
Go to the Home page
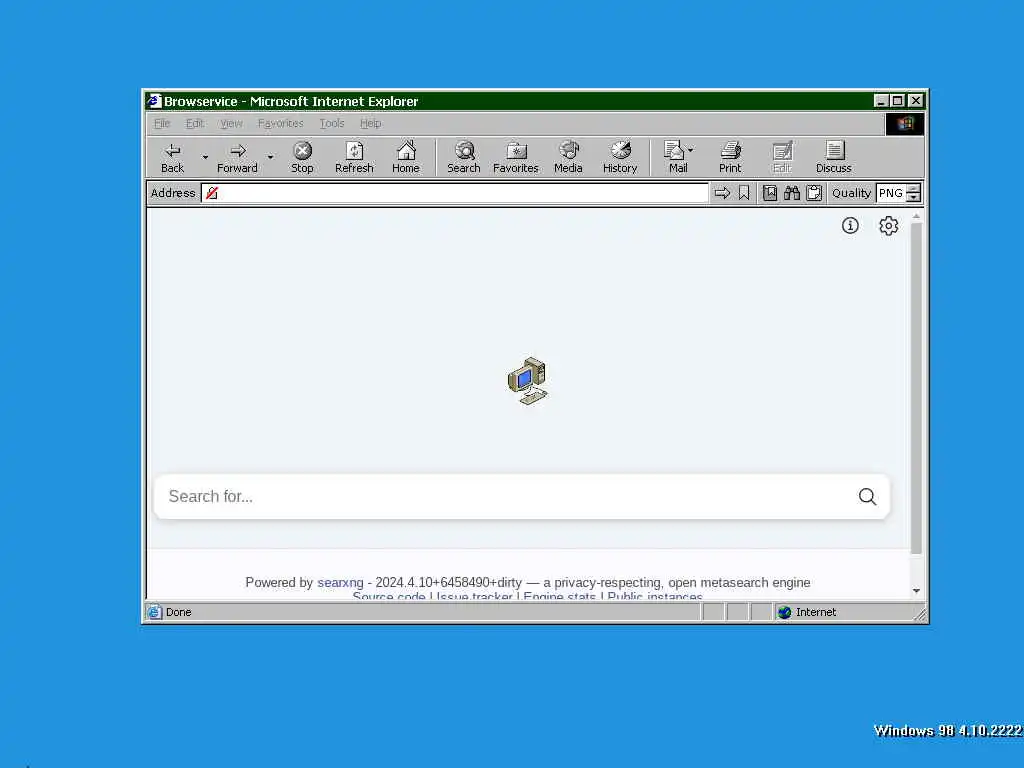[x=406, y=157]
